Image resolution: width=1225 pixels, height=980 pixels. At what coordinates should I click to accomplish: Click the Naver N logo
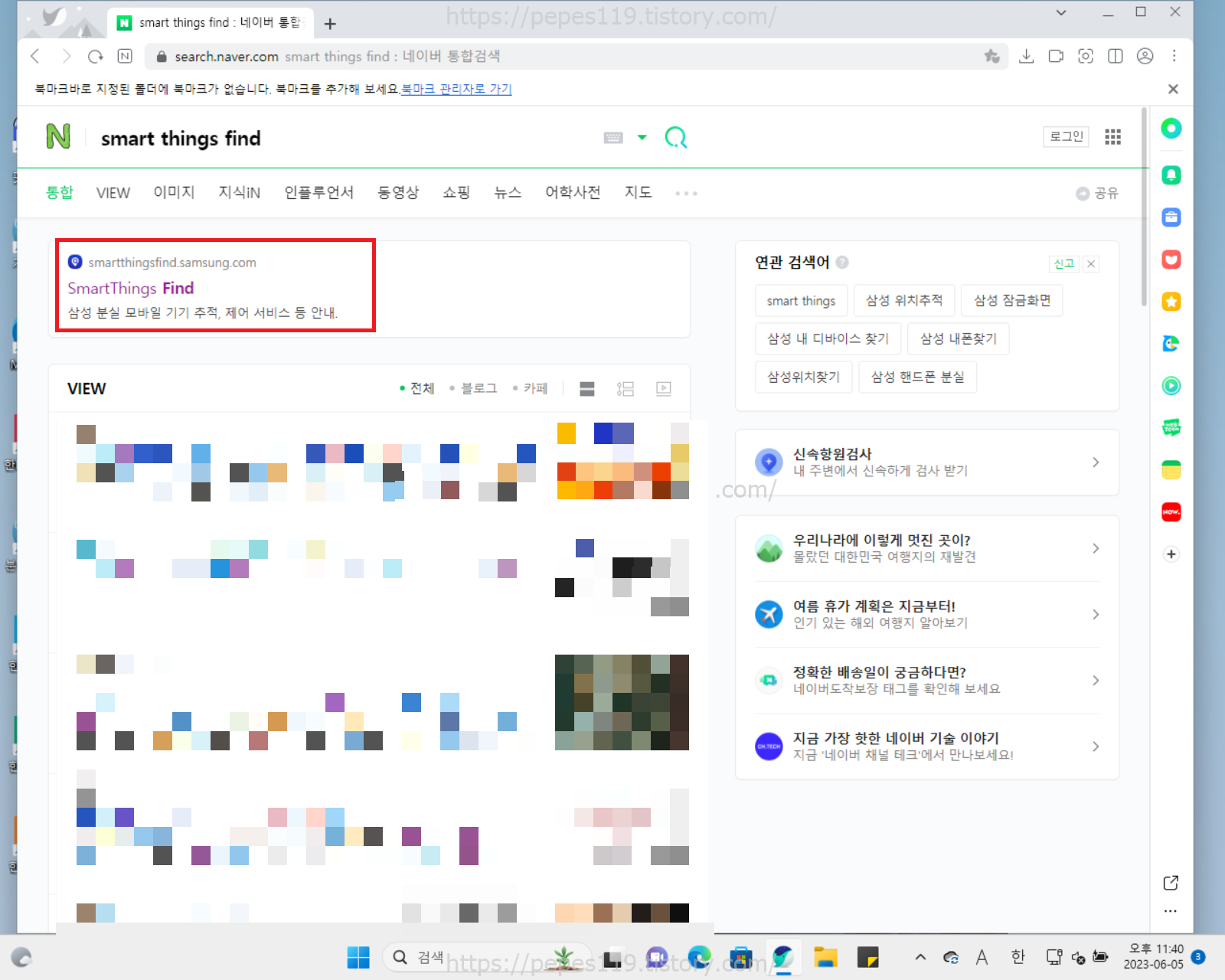point(58,136)
